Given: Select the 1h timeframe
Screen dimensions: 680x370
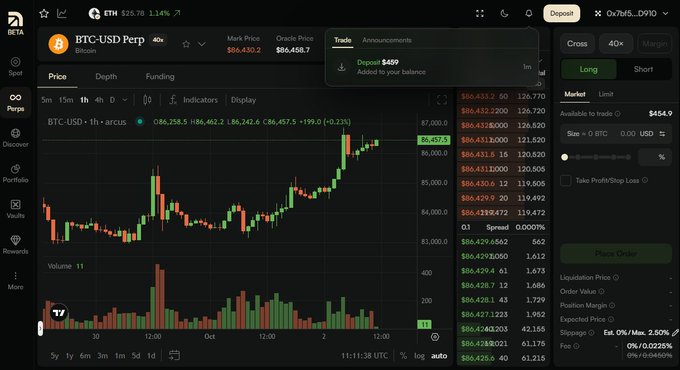Looking at the screenshot, I should pos(84,100).
